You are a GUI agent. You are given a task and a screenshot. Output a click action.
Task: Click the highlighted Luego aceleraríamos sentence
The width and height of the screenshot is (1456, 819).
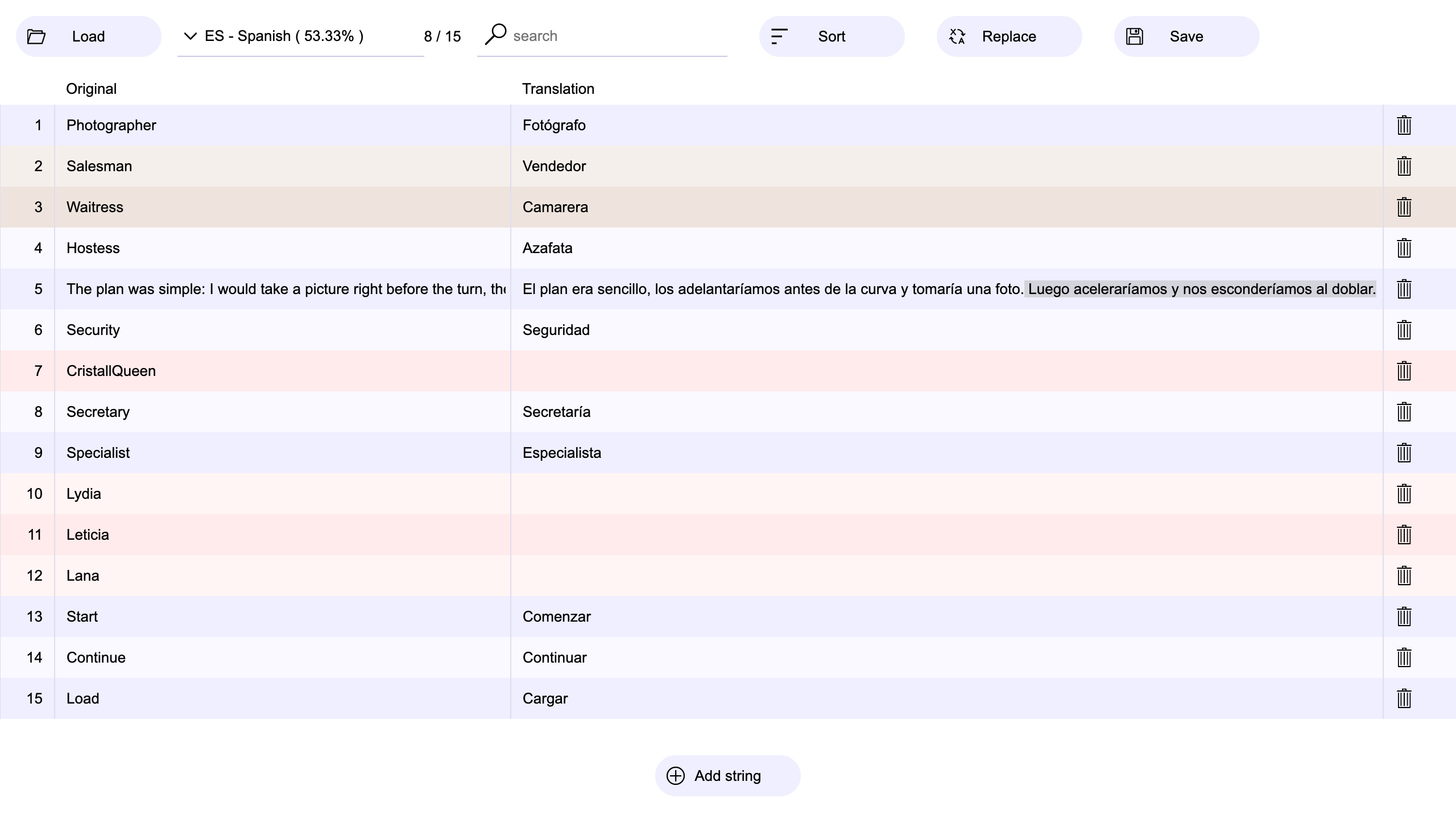point(1200,289)
